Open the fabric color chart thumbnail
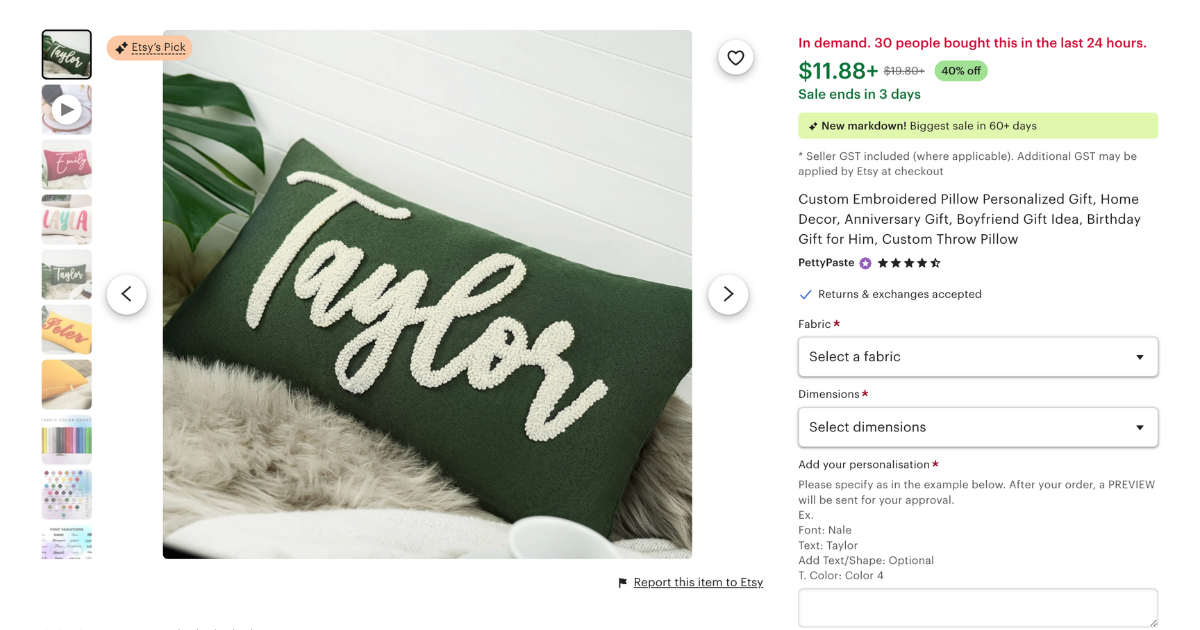 [66, 439]
